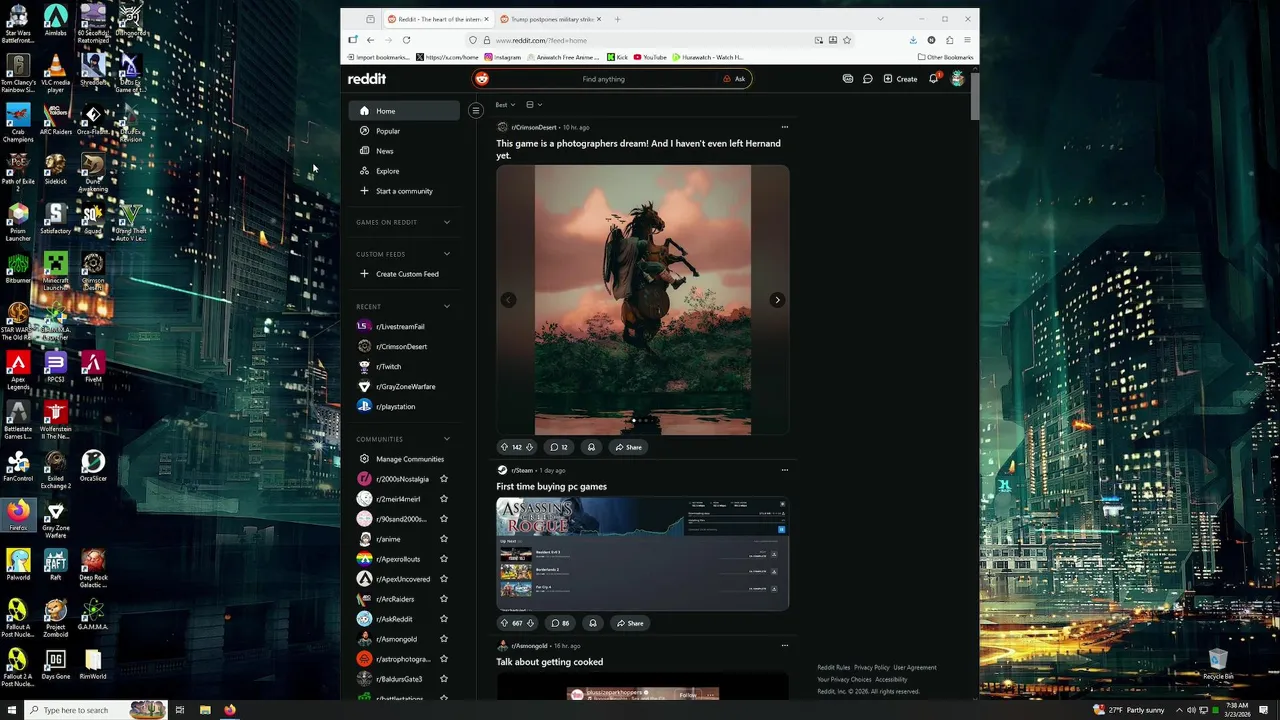Click the Reddit Find anything search field
The height and width of the screenshot is (720, 1280).
[x=603, y=79]
